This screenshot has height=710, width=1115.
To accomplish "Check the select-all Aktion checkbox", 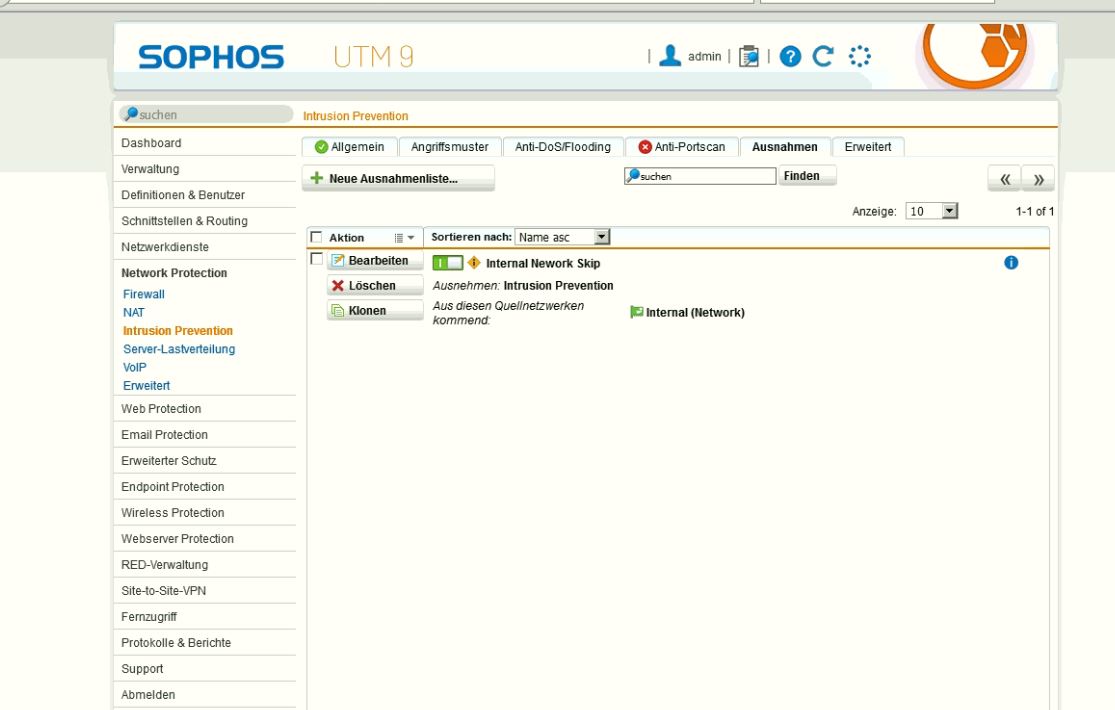I will pos(316,238).
